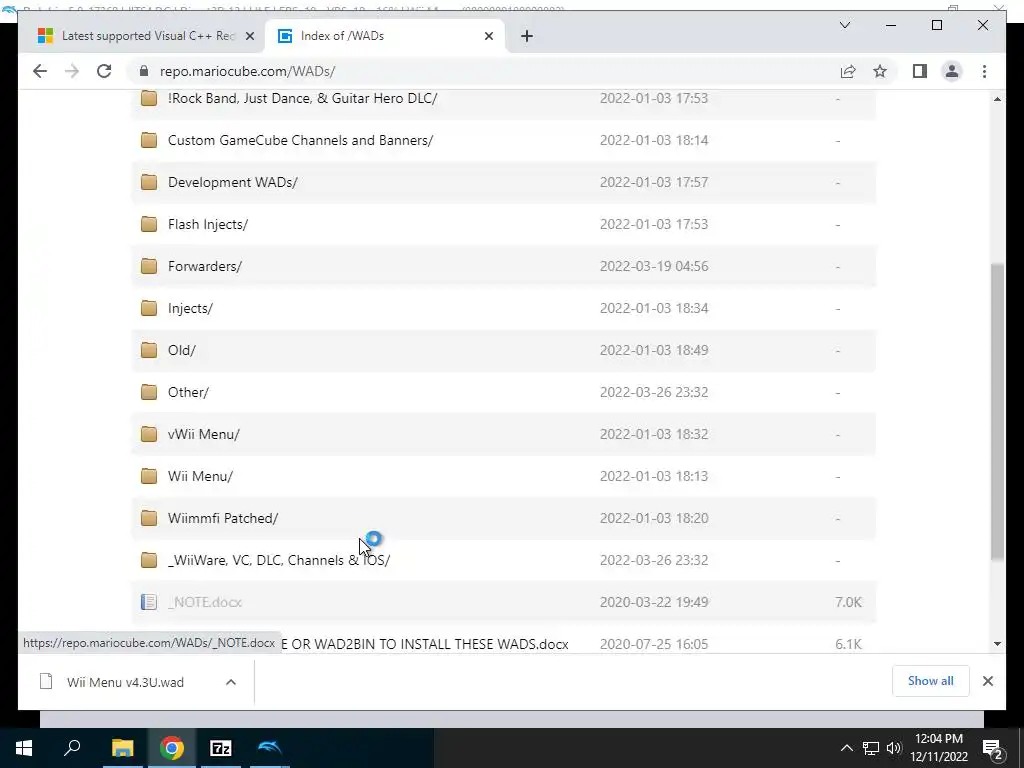The image size is (1024, 768).
Task: Go back to the previous page
Action: point(40,71)
